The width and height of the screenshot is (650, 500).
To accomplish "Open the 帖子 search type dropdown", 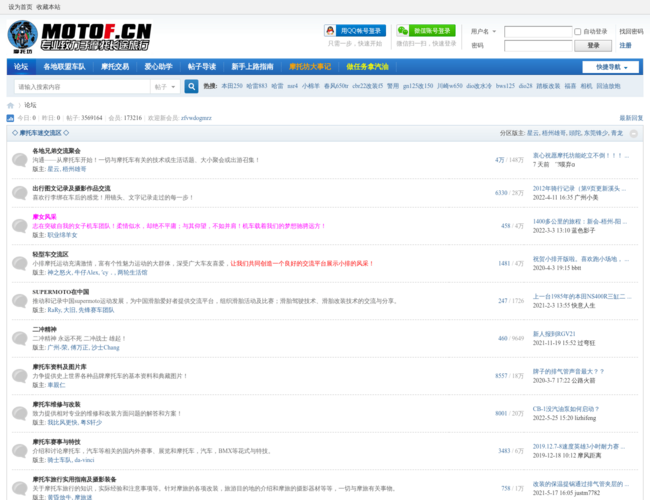I will pos(166,87).
